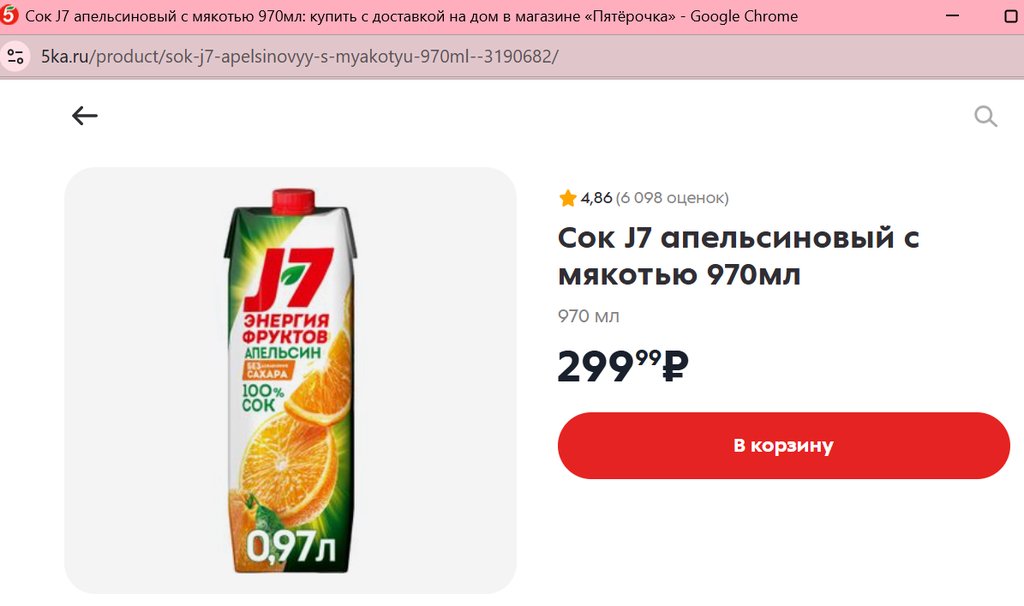Click the 4,86 rating value
1024x606 pixels.
(596, 198)
